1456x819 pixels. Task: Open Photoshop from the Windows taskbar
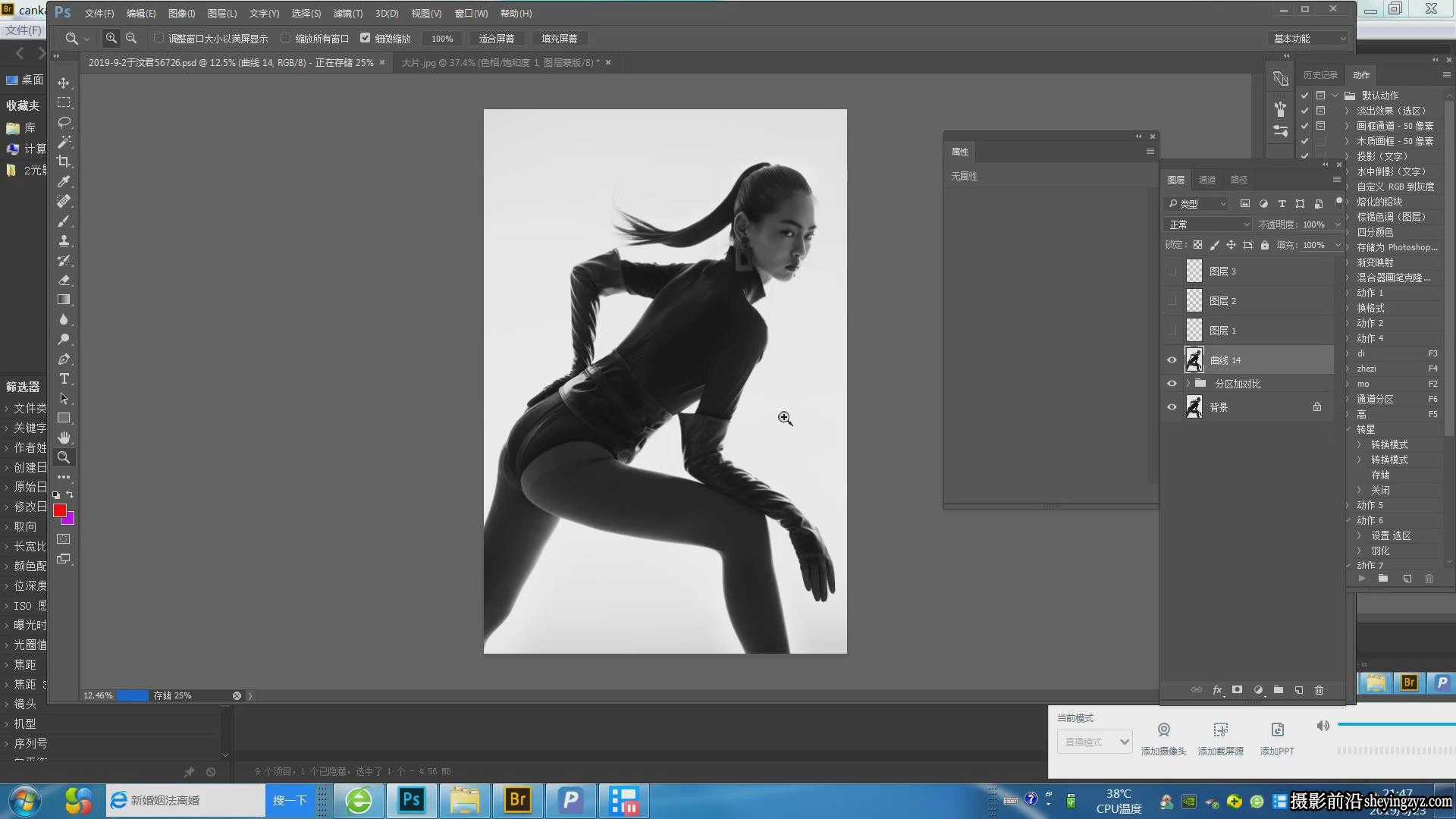(411, 800)
